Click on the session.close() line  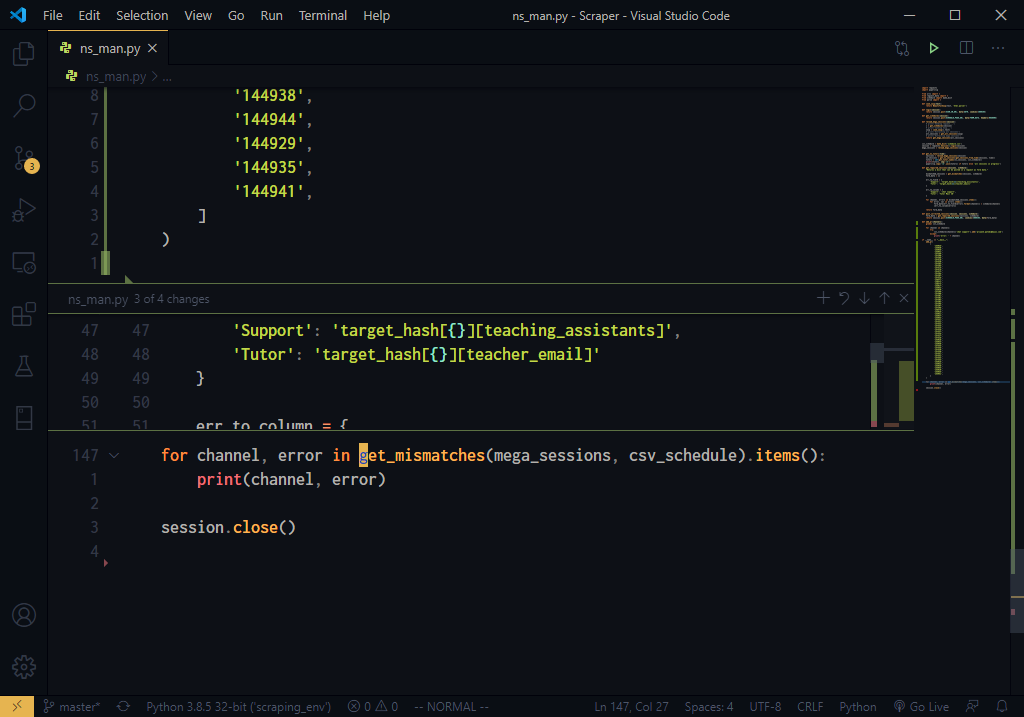click(229, 528)
